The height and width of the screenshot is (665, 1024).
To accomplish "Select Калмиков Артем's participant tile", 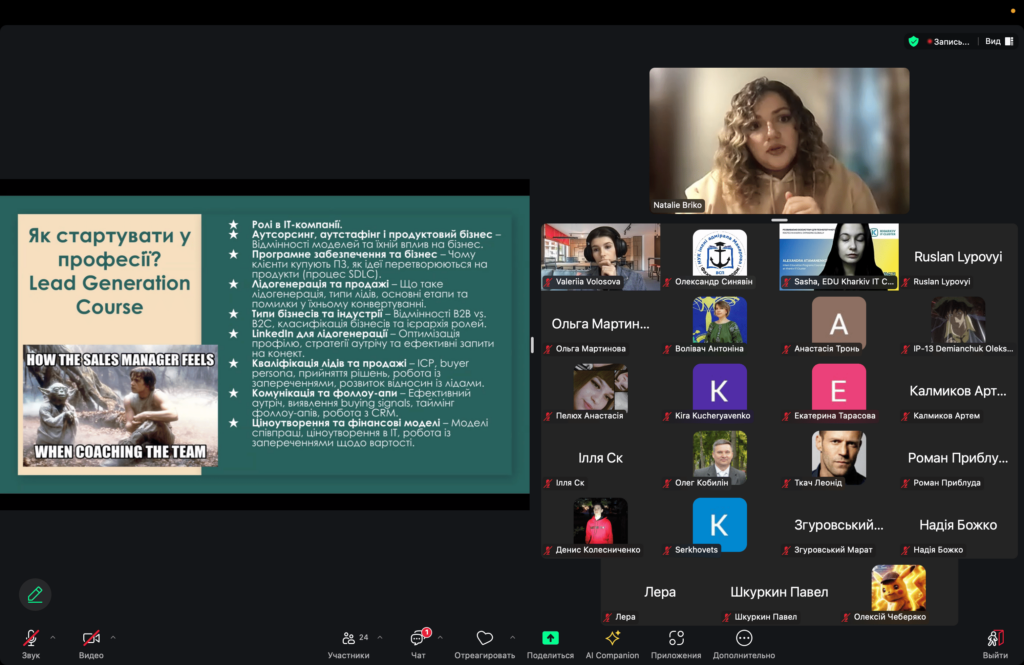I will point(958,391).
